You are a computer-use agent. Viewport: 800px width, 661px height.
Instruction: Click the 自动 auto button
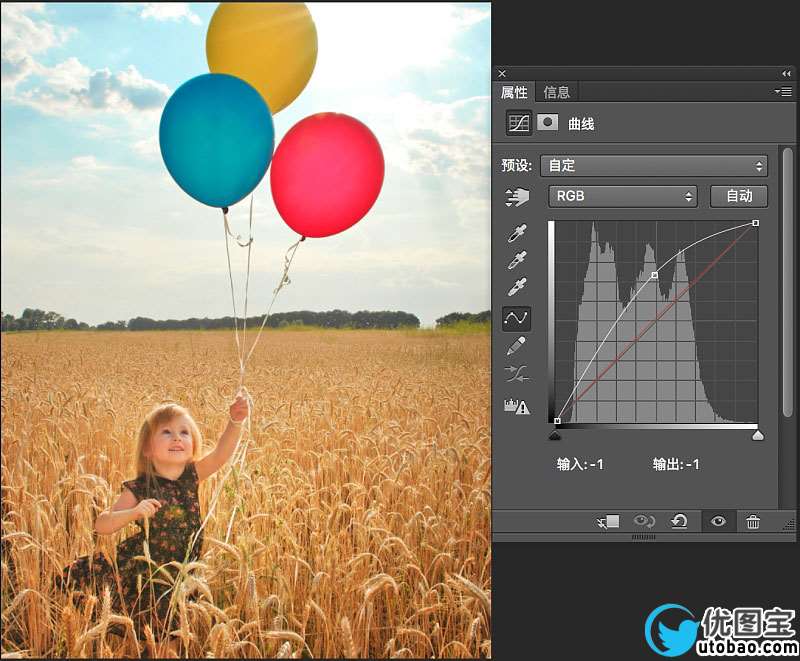739,196
